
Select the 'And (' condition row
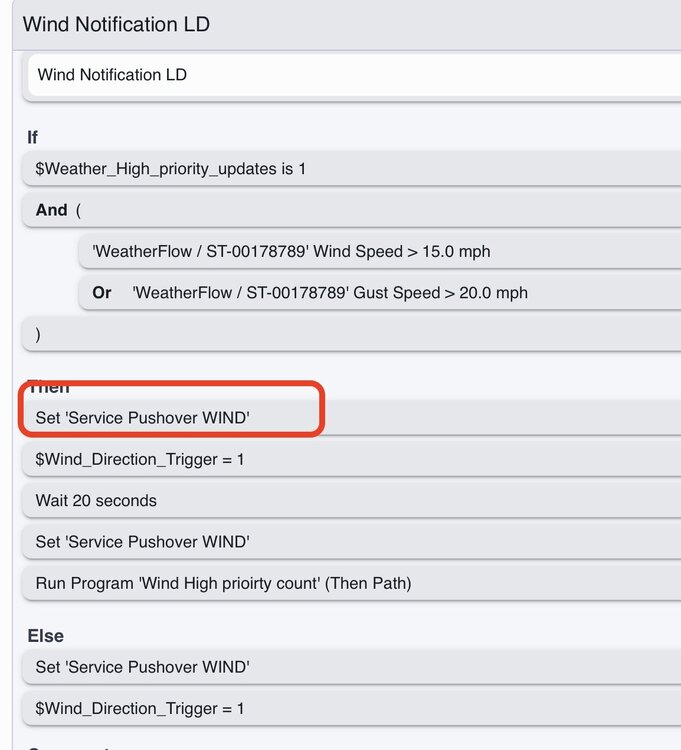[351, 210]
